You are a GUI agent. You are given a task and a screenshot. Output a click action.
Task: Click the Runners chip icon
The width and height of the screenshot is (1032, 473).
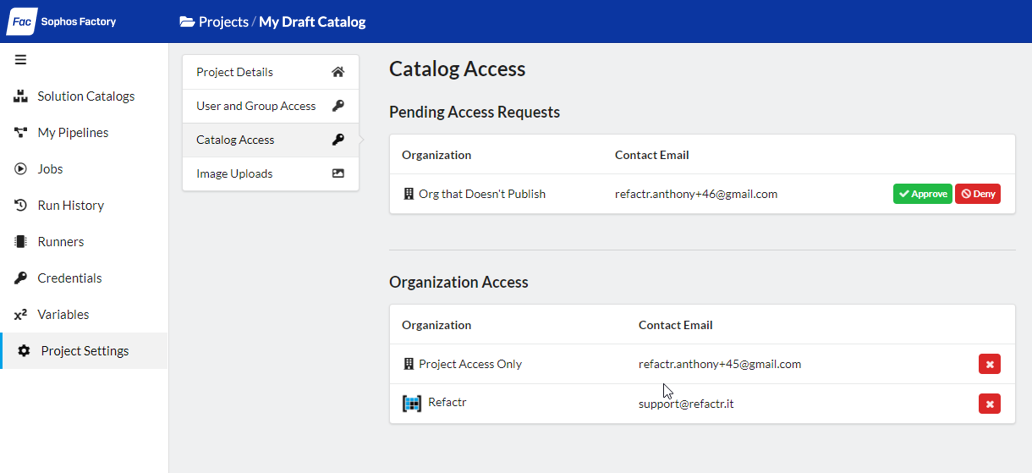pos(20,242)
